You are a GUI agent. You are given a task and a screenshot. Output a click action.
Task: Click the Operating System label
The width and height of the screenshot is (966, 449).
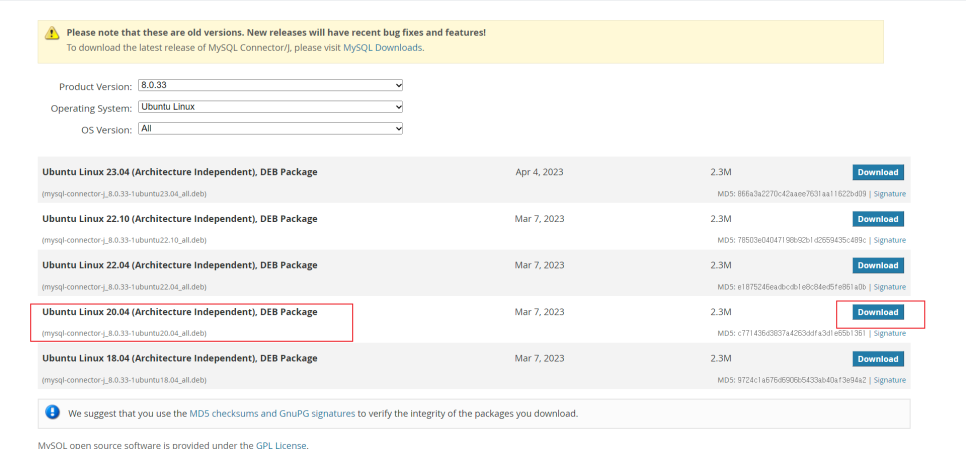(x=91, y=108)
